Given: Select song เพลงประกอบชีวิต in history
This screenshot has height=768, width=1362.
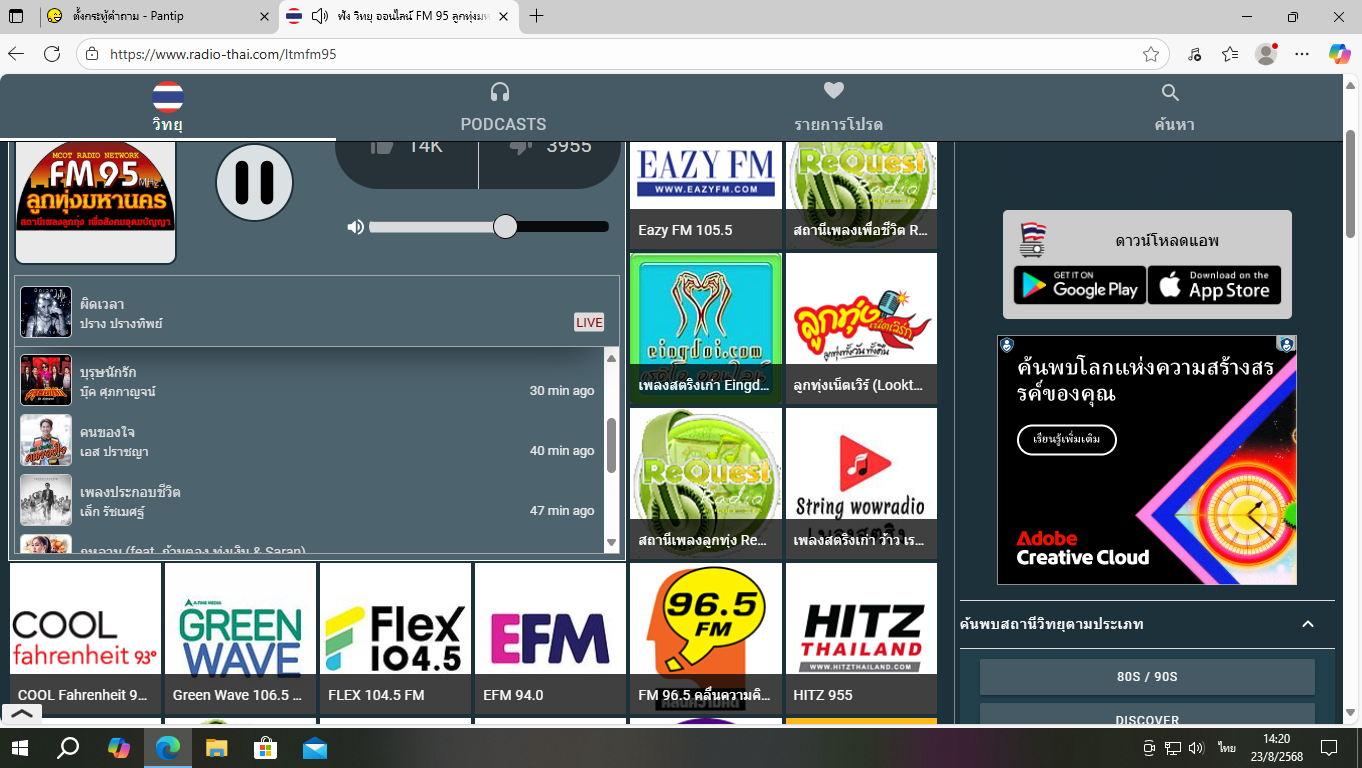Looking at the screenshot, I should click(x=308, y=500).
